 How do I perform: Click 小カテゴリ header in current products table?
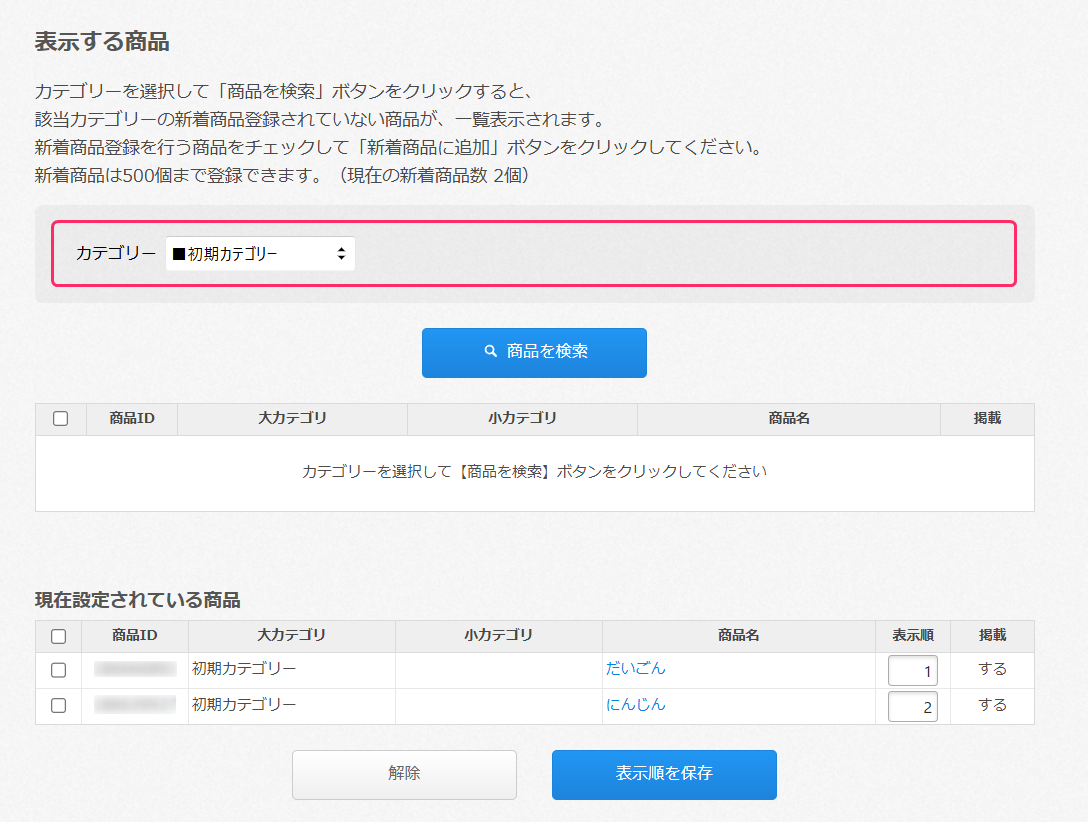click(498, 635)
